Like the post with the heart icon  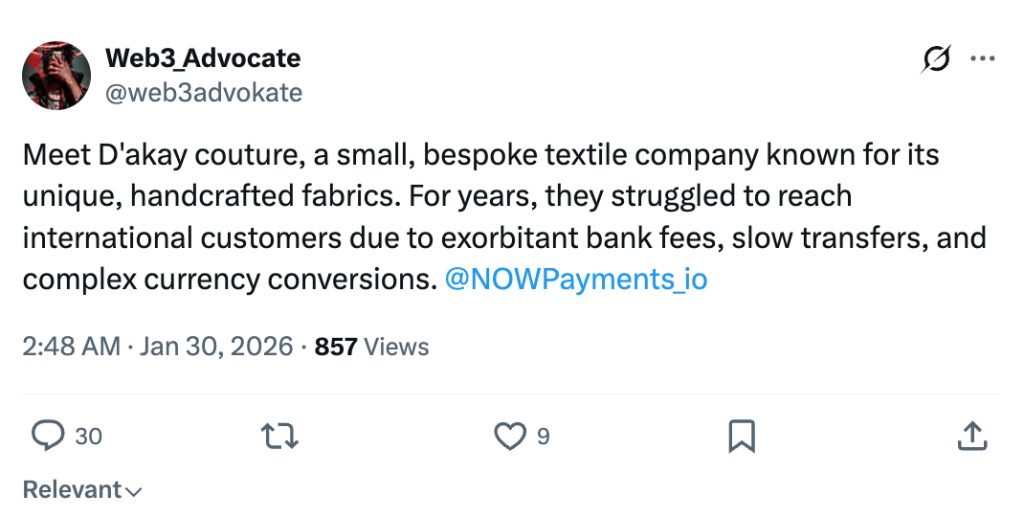(x=510, y=436)
